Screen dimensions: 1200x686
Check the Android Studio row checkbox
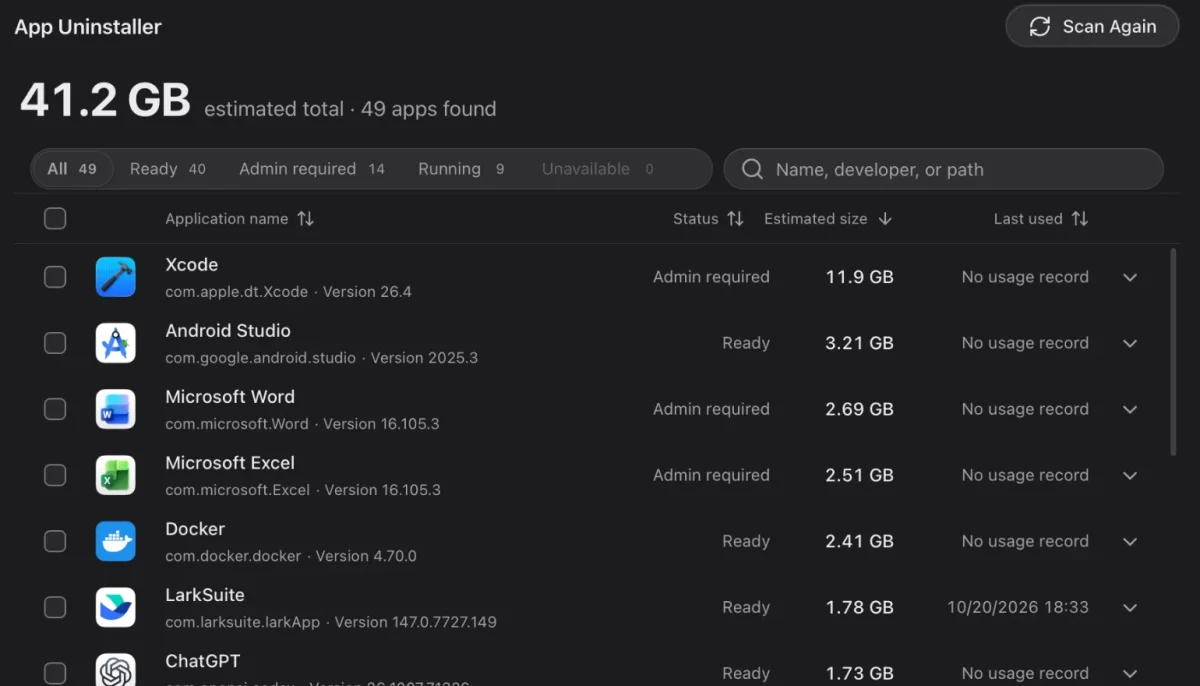tap(55, 343)
